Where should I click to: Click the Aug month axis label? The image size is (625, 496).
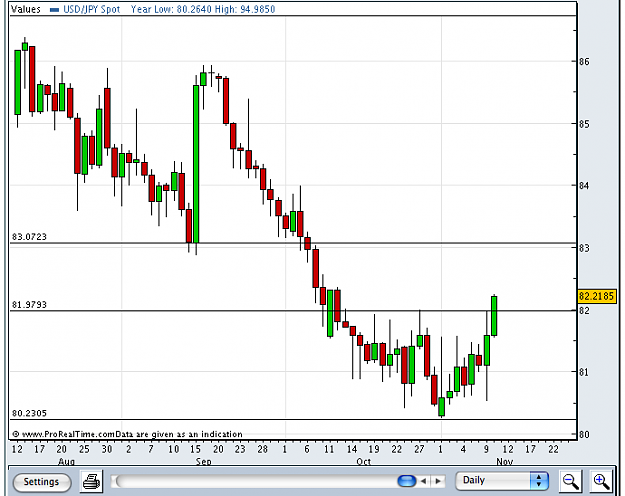pos(66,461)
